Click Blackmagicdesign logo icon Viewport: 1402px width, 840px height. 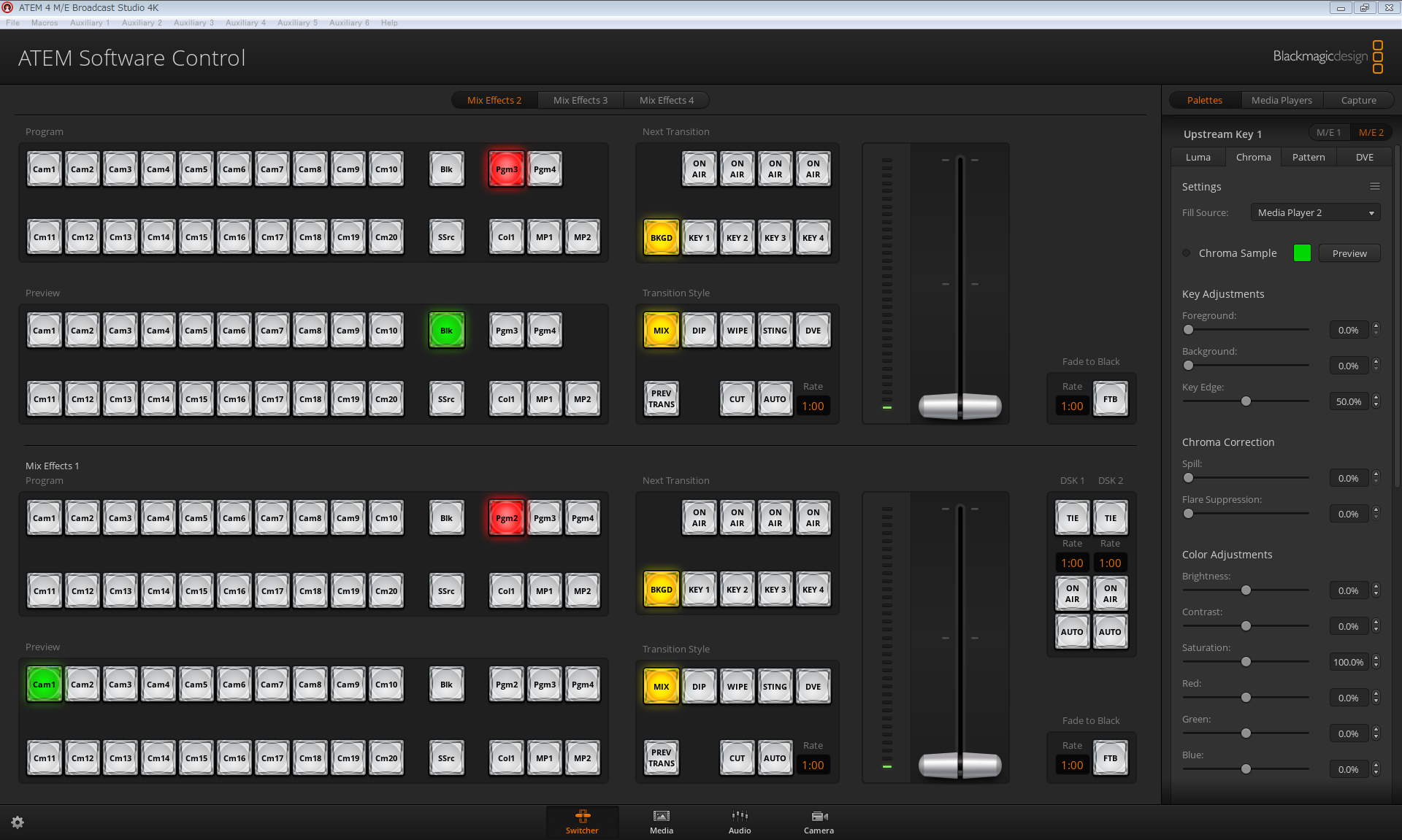pos(1377,57)
